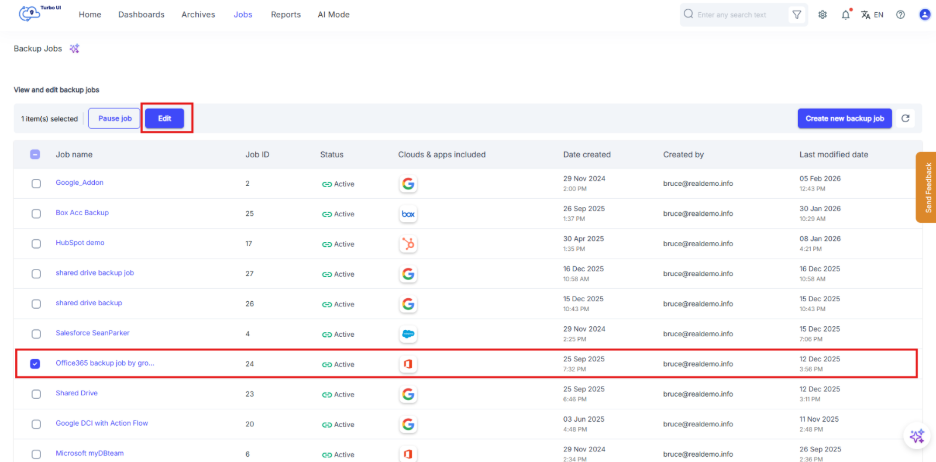Click the refresh icon beside Create button

coord(906,118)
